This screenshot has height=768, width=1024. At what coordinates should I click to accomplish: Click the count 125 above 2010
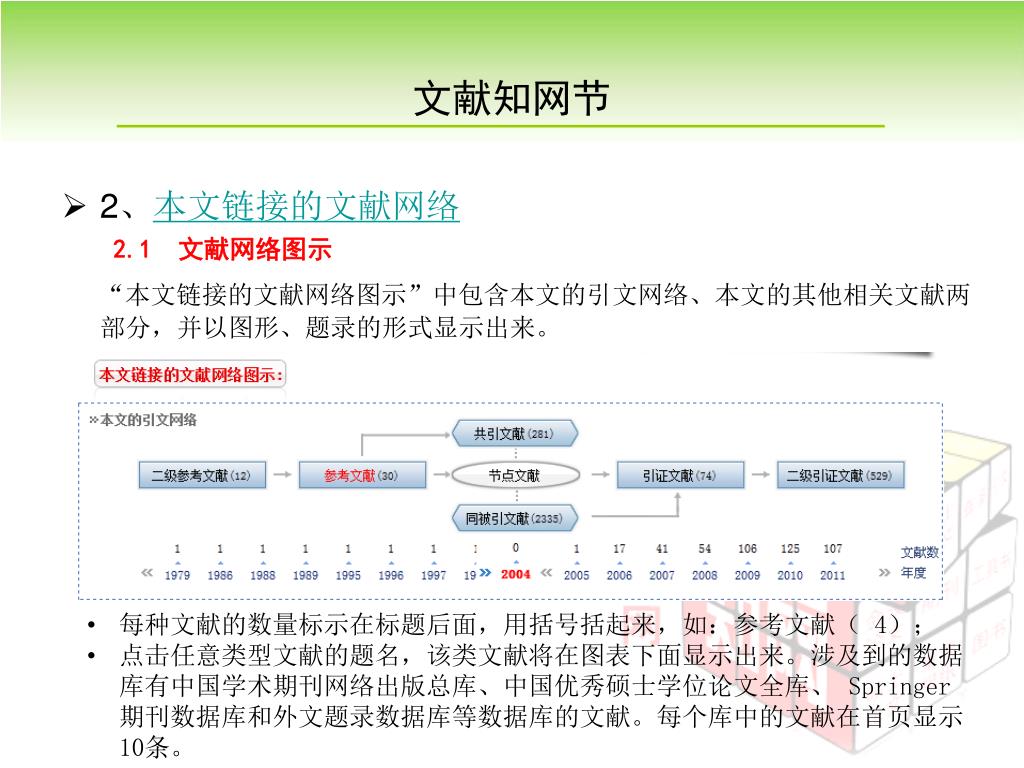pos(790,549)
